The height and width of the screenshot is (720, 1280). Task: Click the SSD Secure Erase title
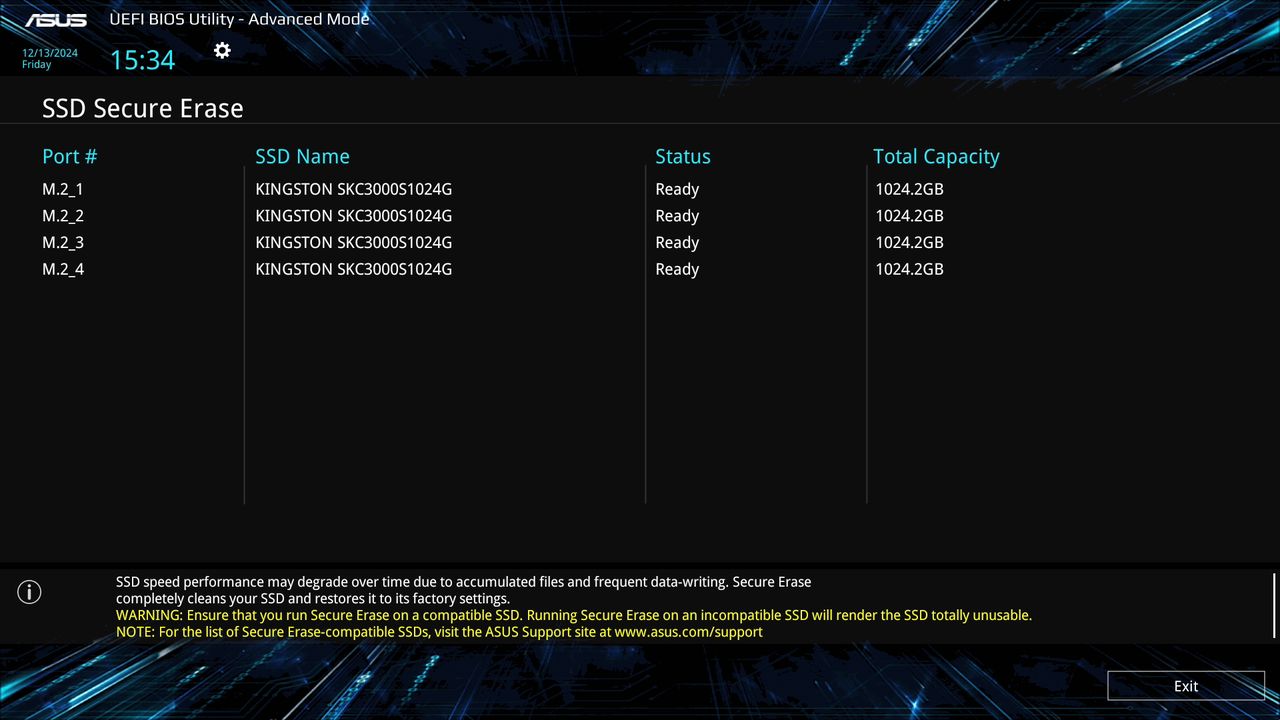pyautogui.click(x=143, y=108)
